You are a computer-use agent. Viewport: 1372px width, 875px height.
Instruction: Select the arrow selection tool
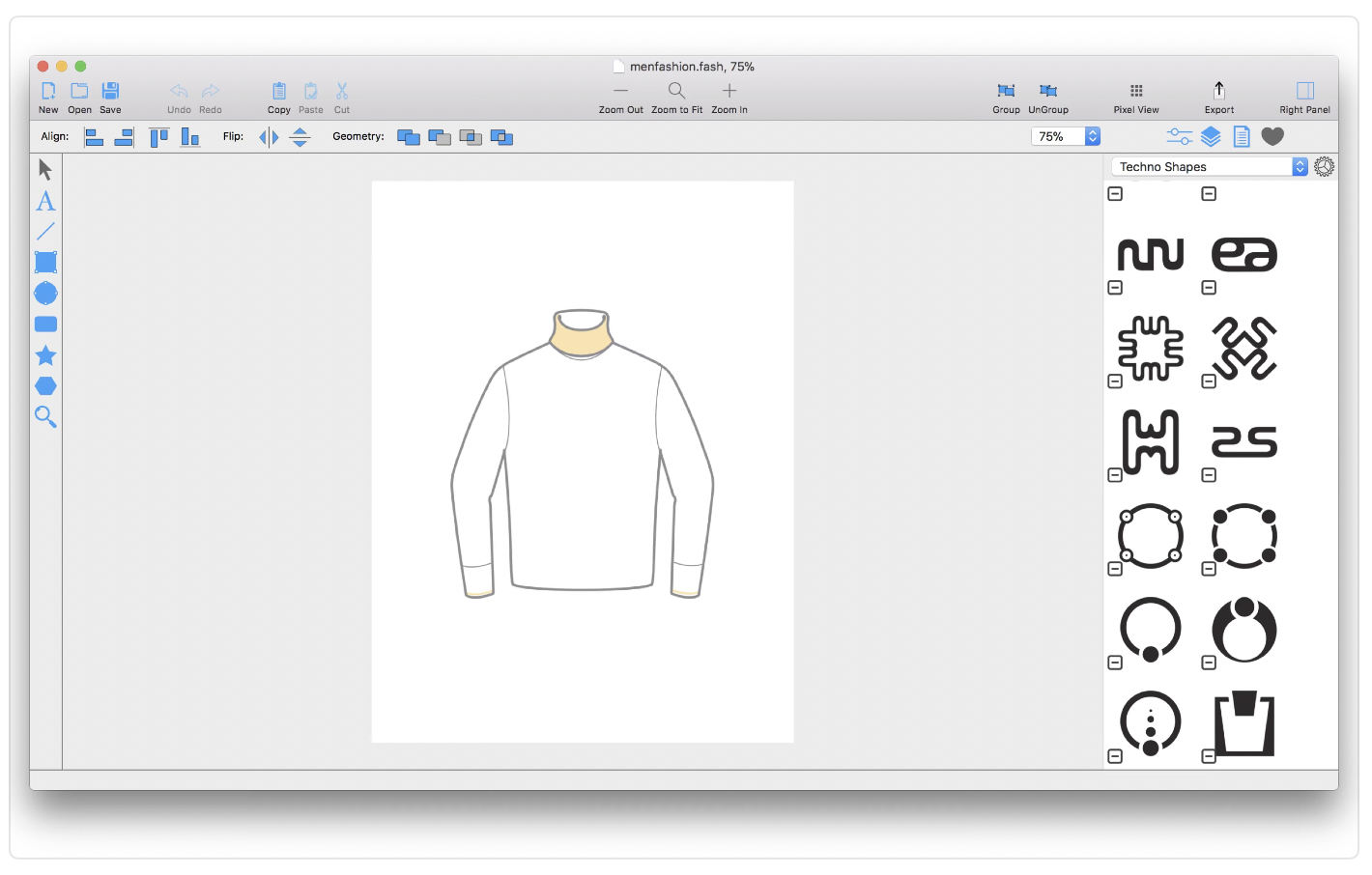pos(44,170)
